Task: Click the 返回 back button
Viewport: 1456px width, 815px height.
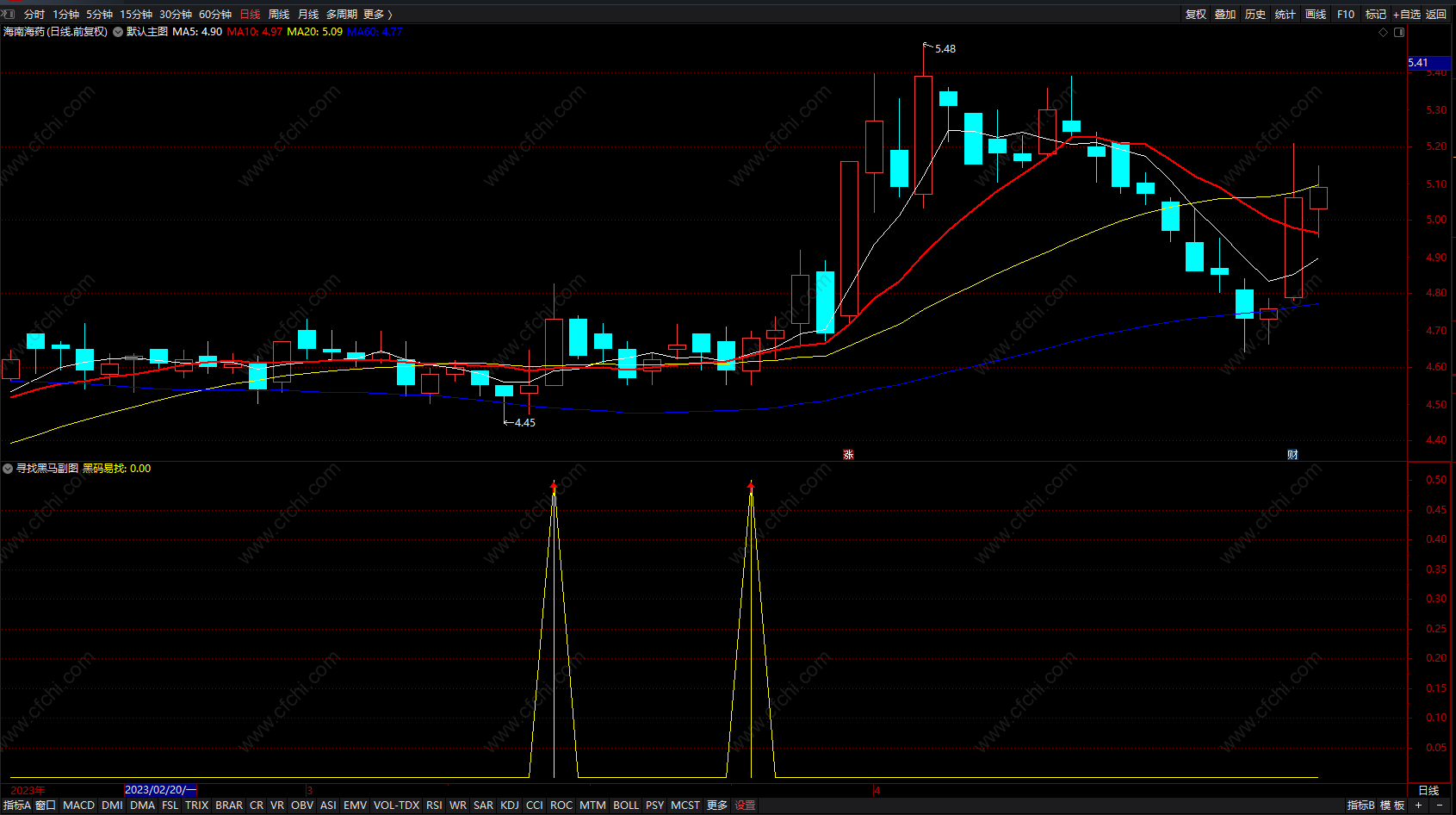Action: pyautogui.click(x=1436, y=14)
